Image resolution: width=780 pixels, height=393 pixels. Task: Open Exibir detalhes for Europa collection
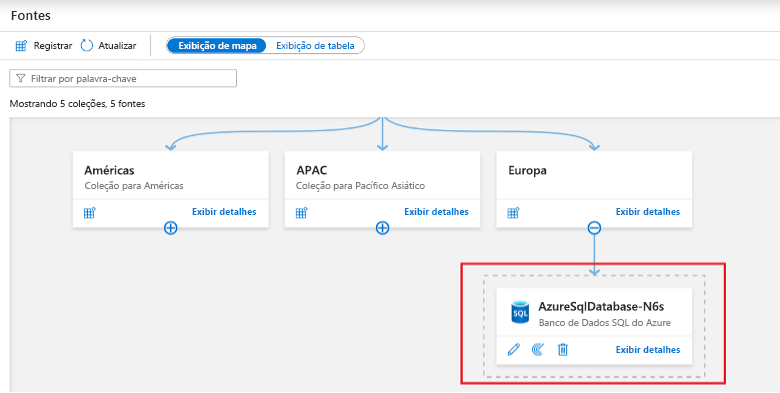pos(648,212)
